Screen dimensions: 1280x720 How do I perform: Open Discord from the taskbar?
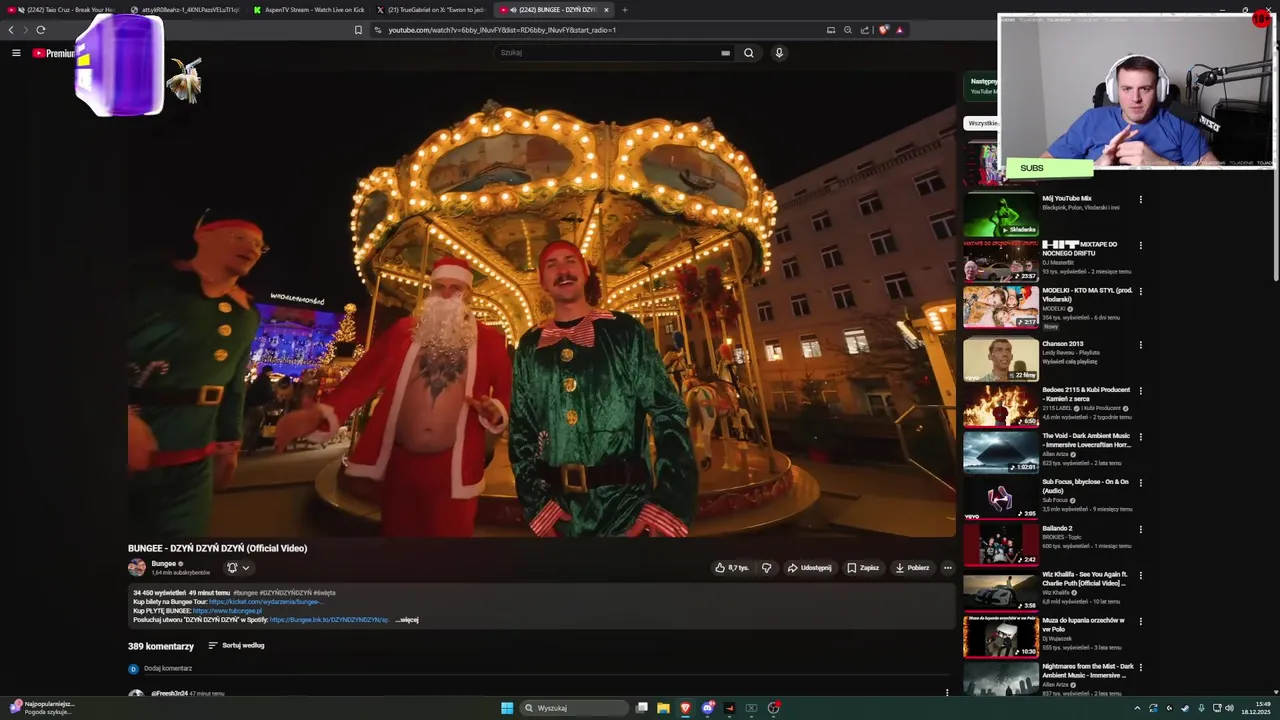(707, 708)
